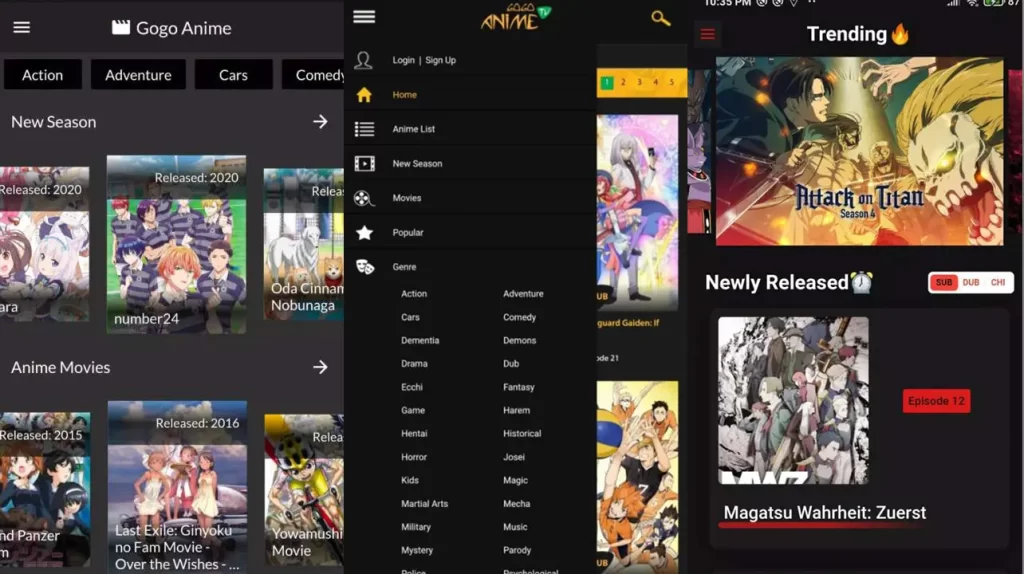The height and width of the screenshot is (574, 1024).
Task: Click the GogoAnime TV logo
Action: click(516, 18)
